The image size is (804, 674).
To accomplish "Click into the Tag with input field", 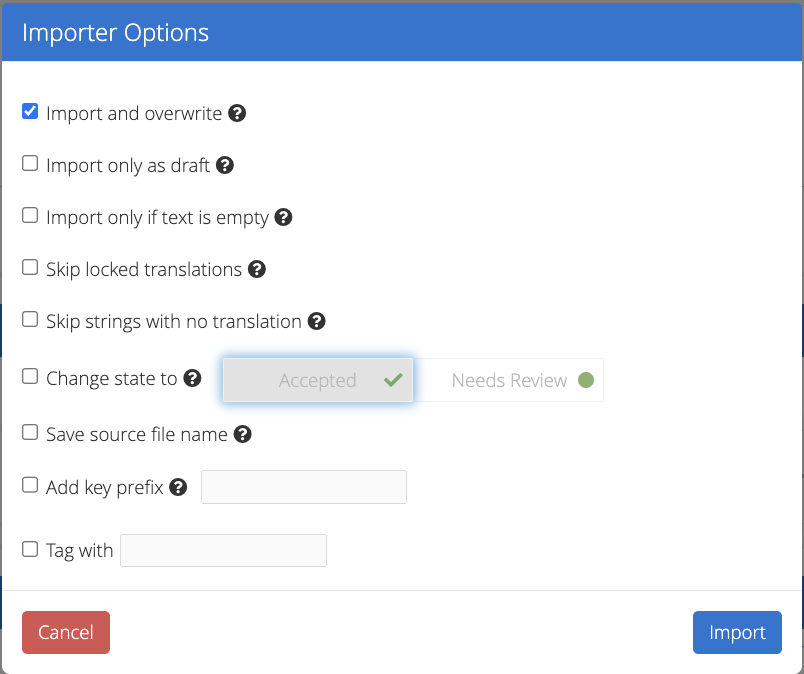I will tap(224, 550).
